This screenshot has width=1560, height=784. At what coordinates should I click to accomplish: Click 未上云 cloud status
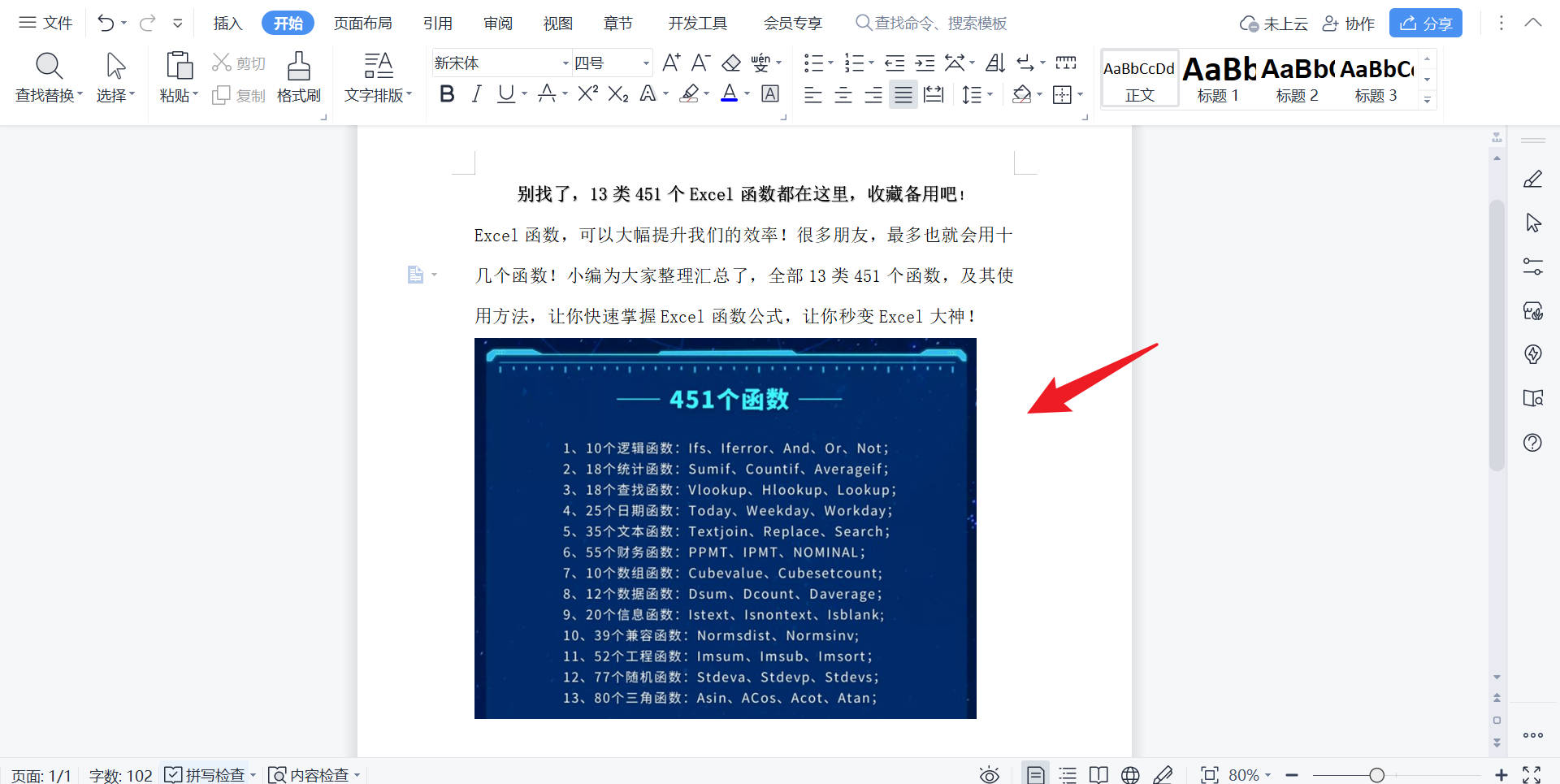(1273, 24)
